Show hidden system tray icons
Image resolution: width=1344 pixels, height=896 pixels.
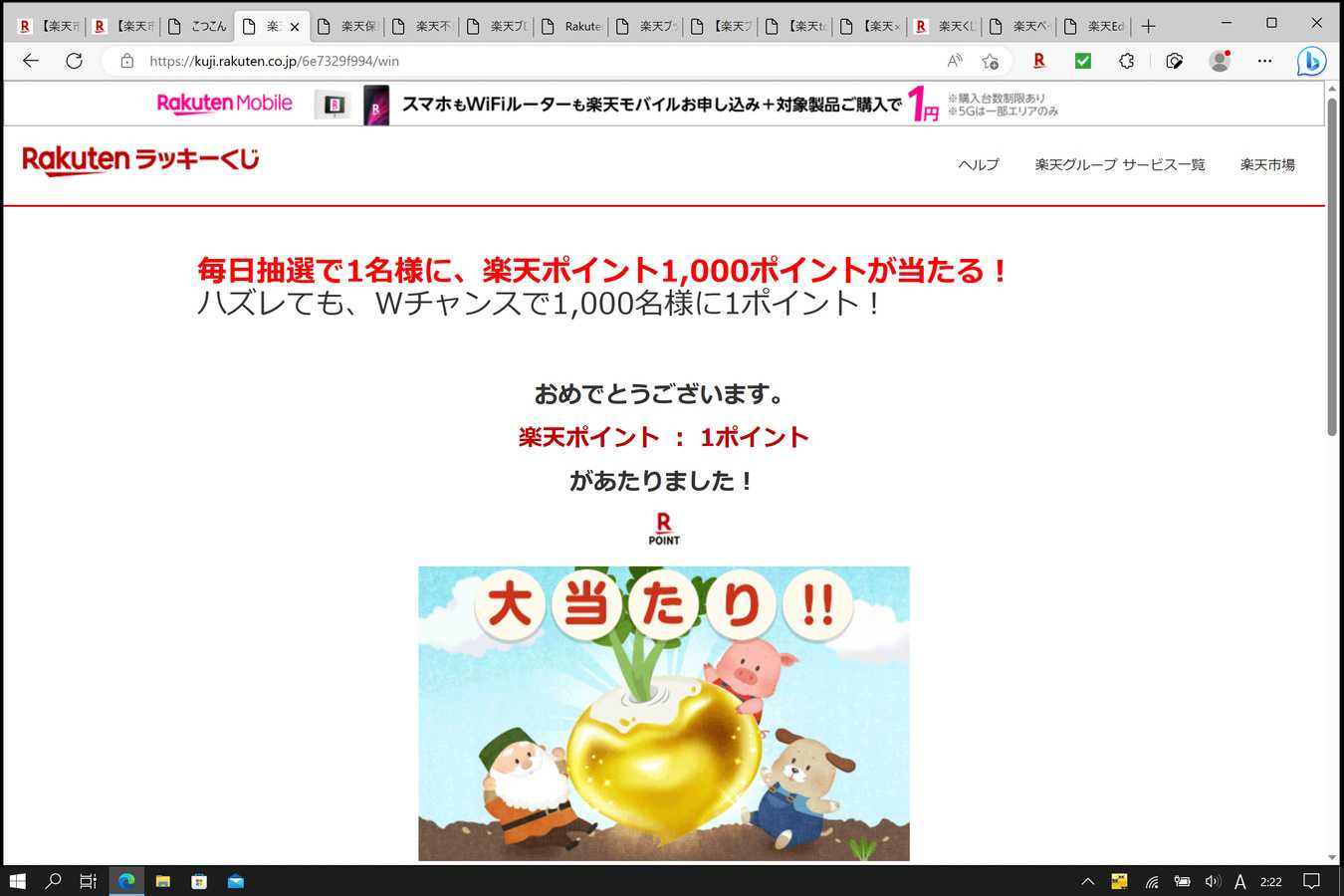coord(1087,881)
